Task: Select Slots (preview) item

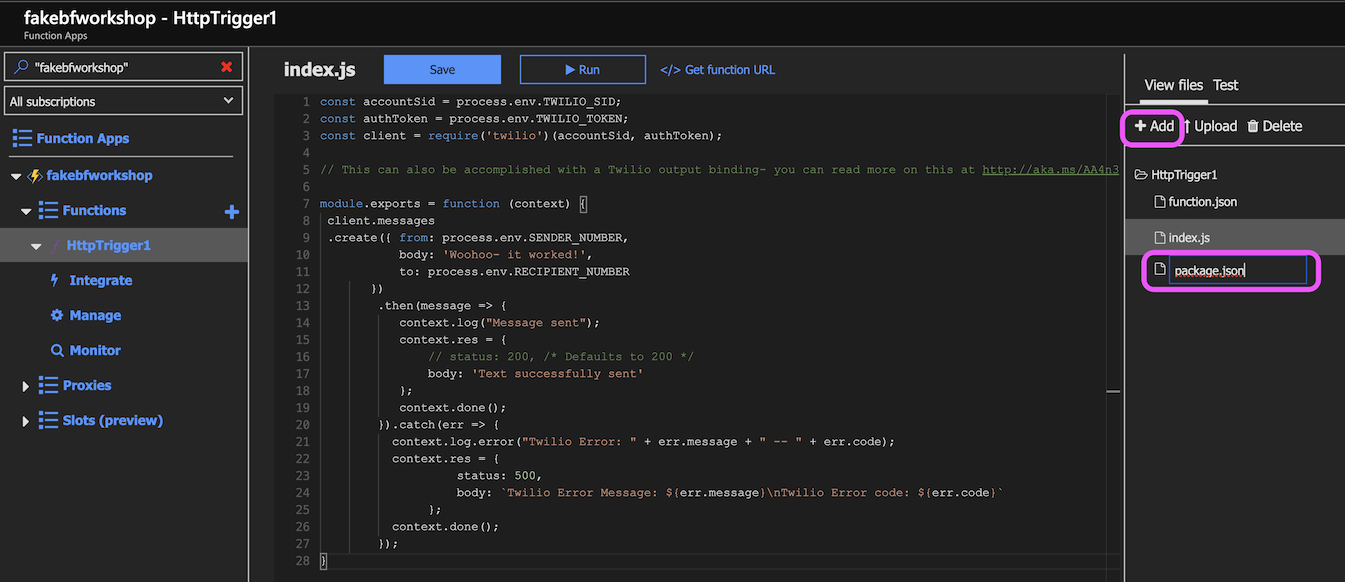Action: click(x=112, y=420)
